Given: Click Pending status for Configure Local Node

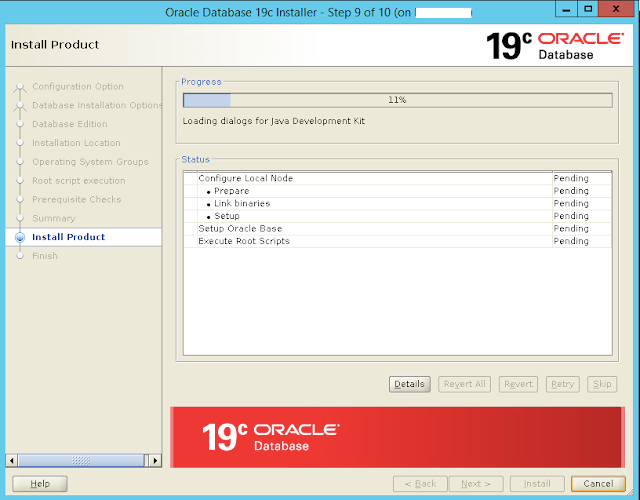Looking at the screenshot, I should coord(571,178).
